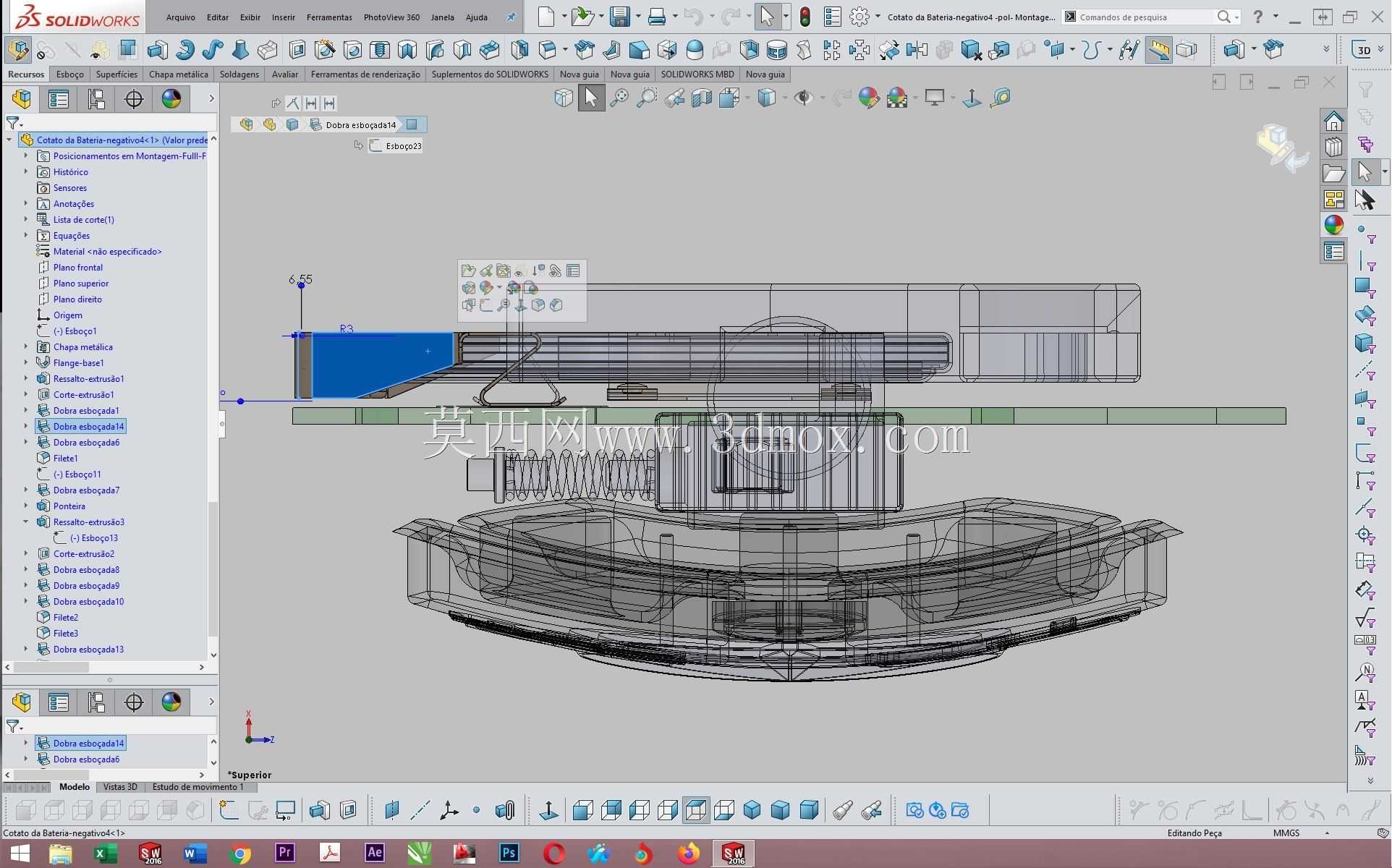Click the Zoom to Fit icon in view toolbar
The width and height of the screenshot is (1392, 868).
tap(619, 98)
